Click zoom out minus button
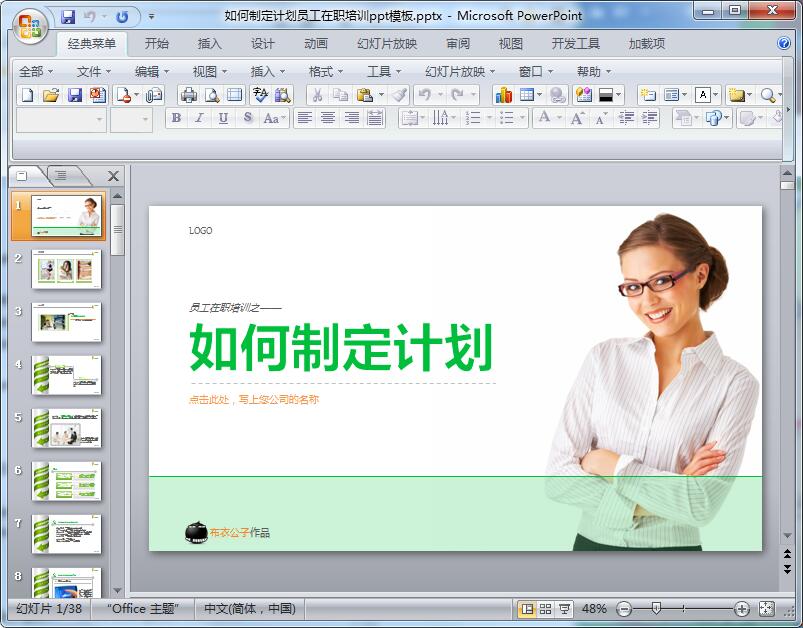The width and height of the screenshot is (803, 628). pyautogui.click(x=624, y=609)
